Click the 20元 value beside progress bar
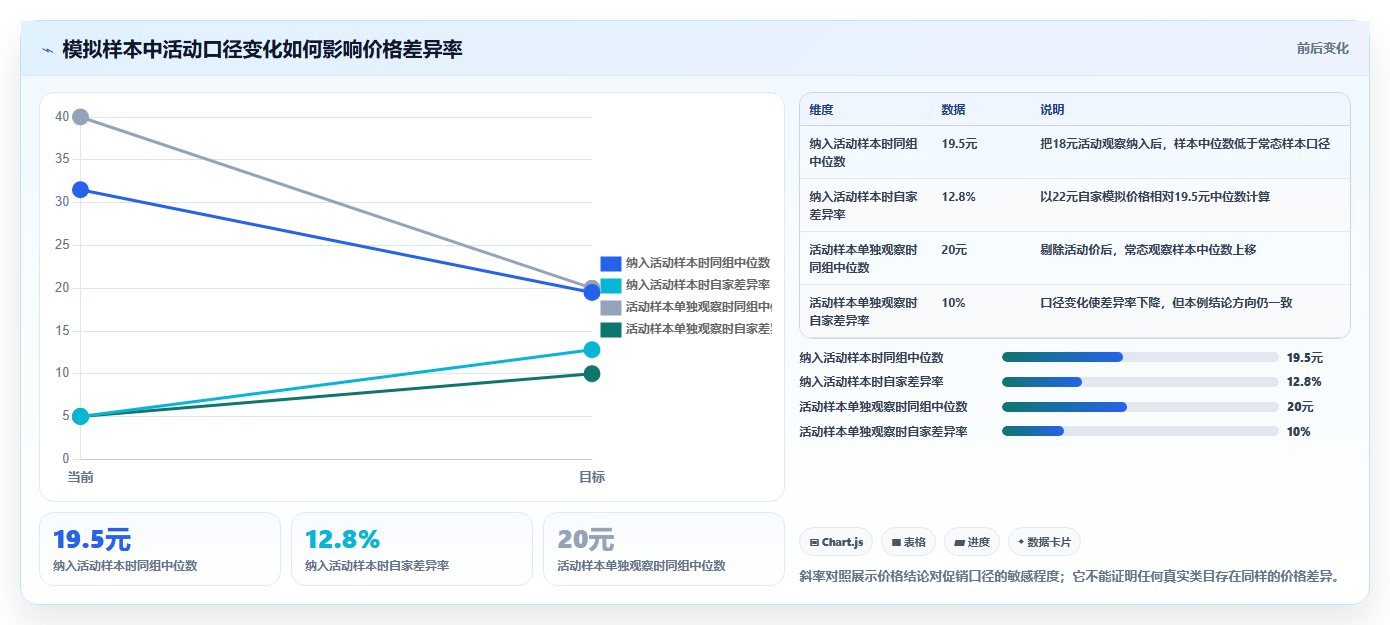 point(1300,407)
